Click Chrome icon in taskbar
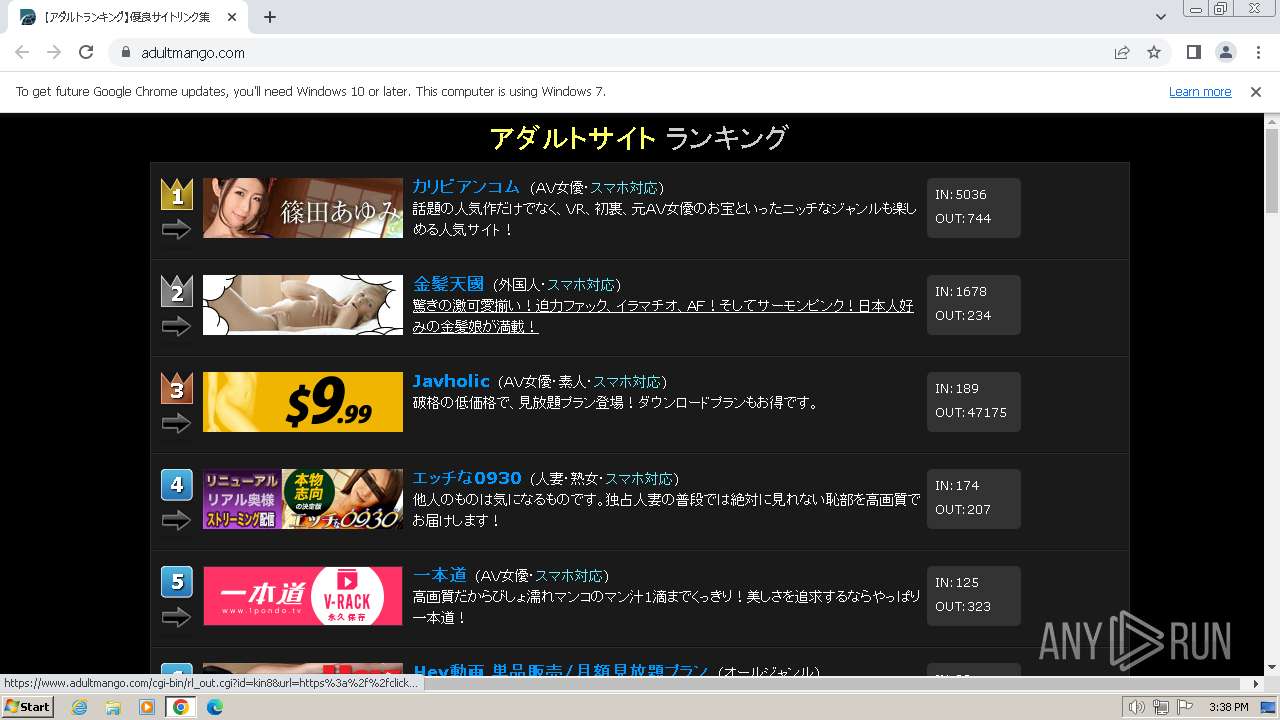Image resolution: width=1280 pixels, height=720 pixels. click(181, 707)
